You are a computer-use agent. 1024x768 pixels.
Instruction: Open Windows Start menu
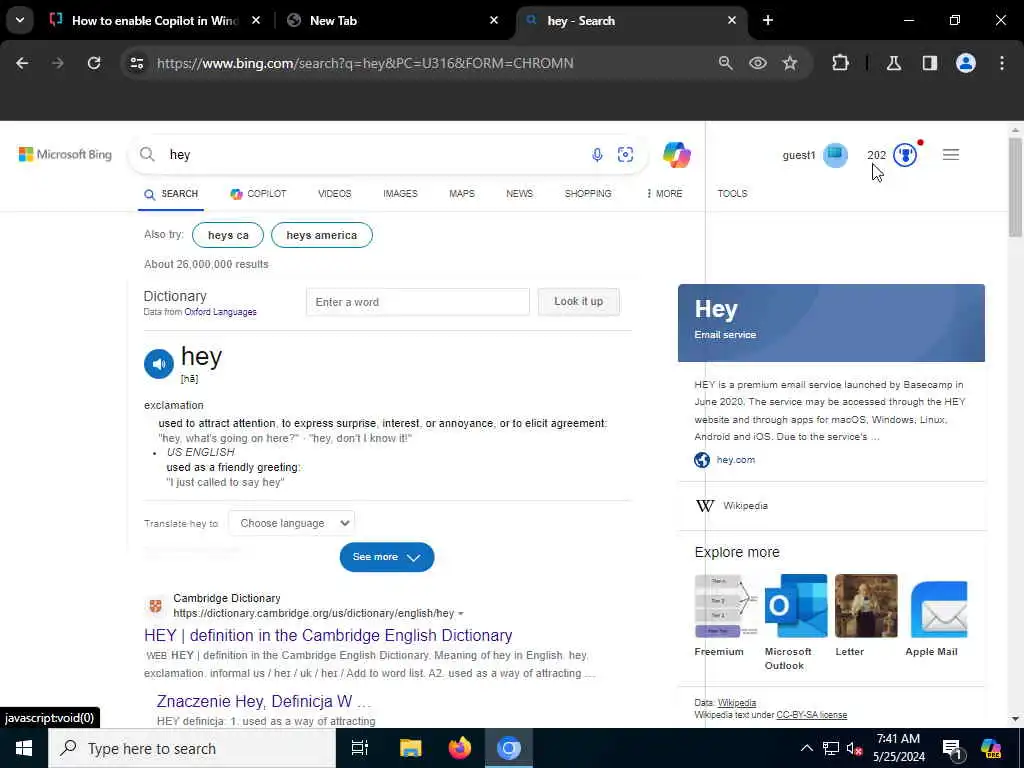[24, 748]
